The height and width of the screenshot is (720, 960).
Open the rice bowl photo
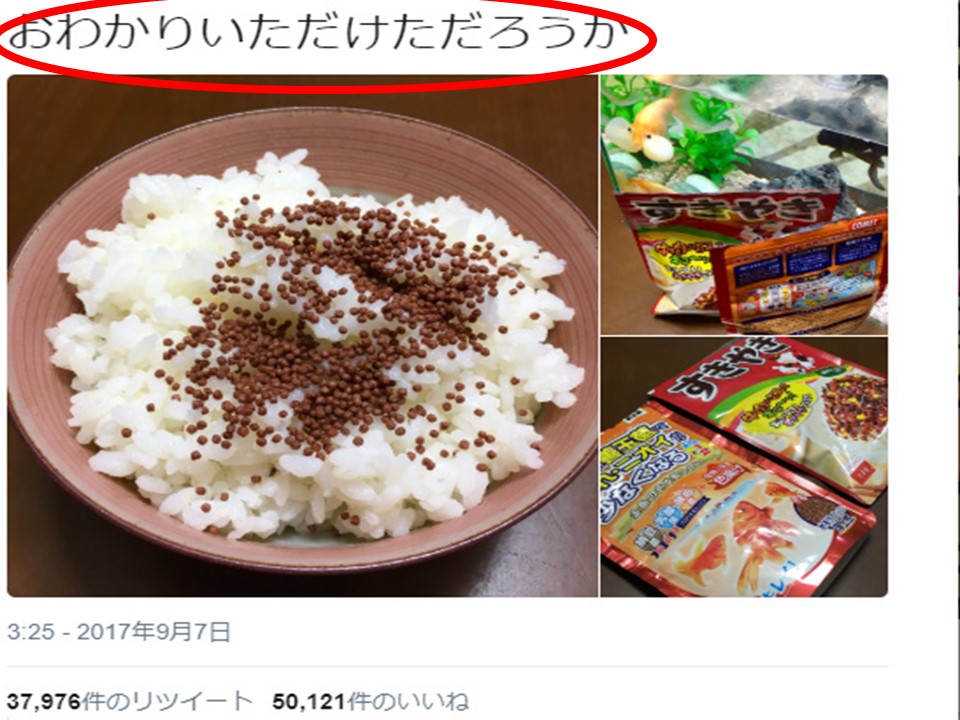coord(302,336)
